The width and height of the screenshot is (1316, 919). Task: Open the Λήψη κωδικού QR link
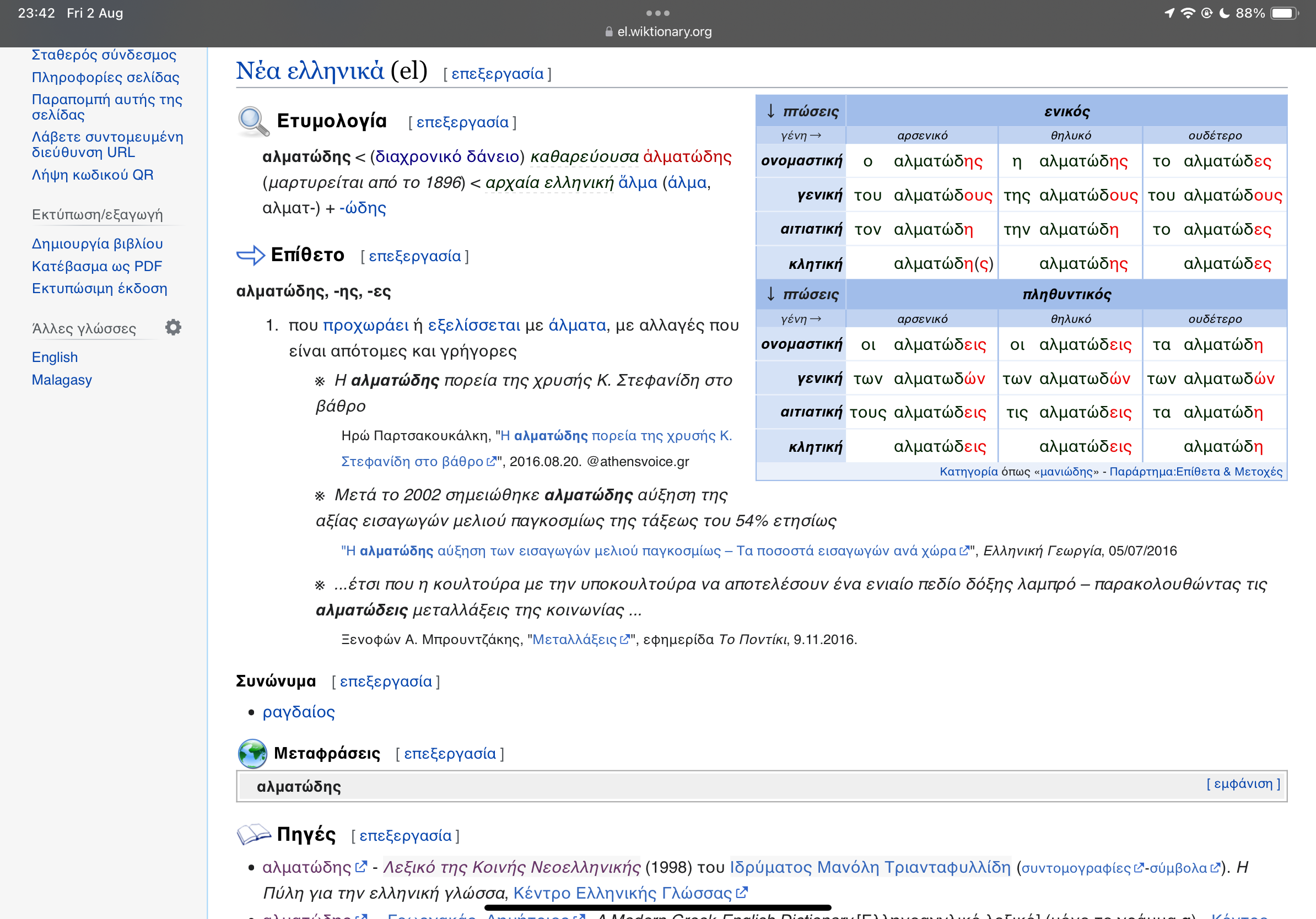click(x=92, y=174)
